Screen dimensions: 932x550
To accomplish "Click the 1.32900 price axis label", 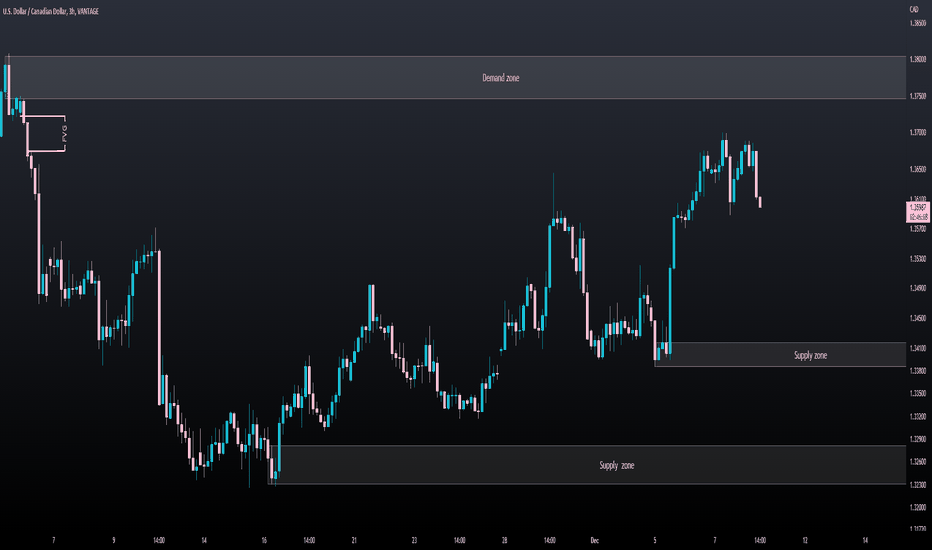I will (x=918, y=439).
